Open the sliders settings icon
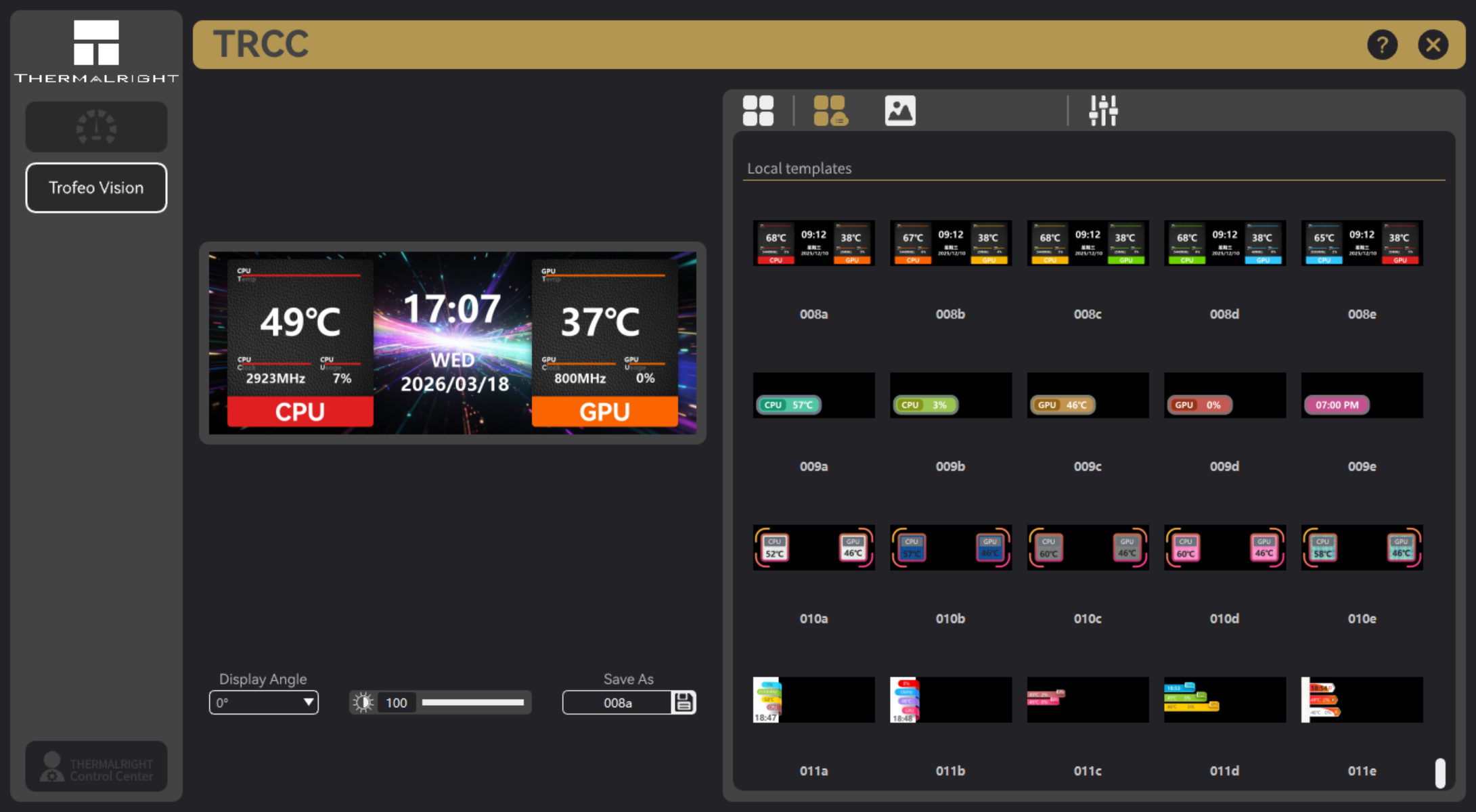1476x812 pixels. pos(1103,110)
